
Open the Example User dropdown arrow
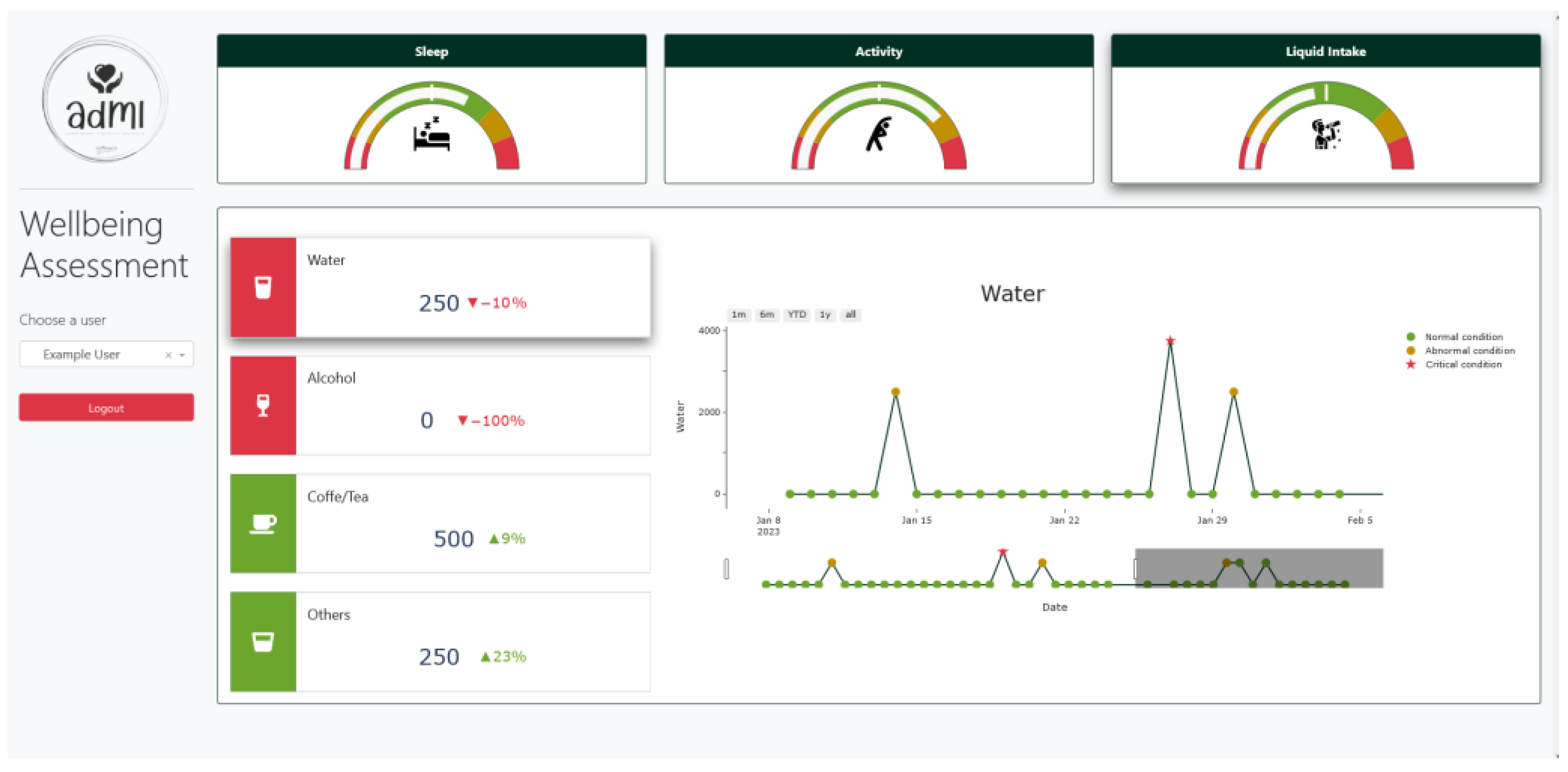(x=182, y=355)
